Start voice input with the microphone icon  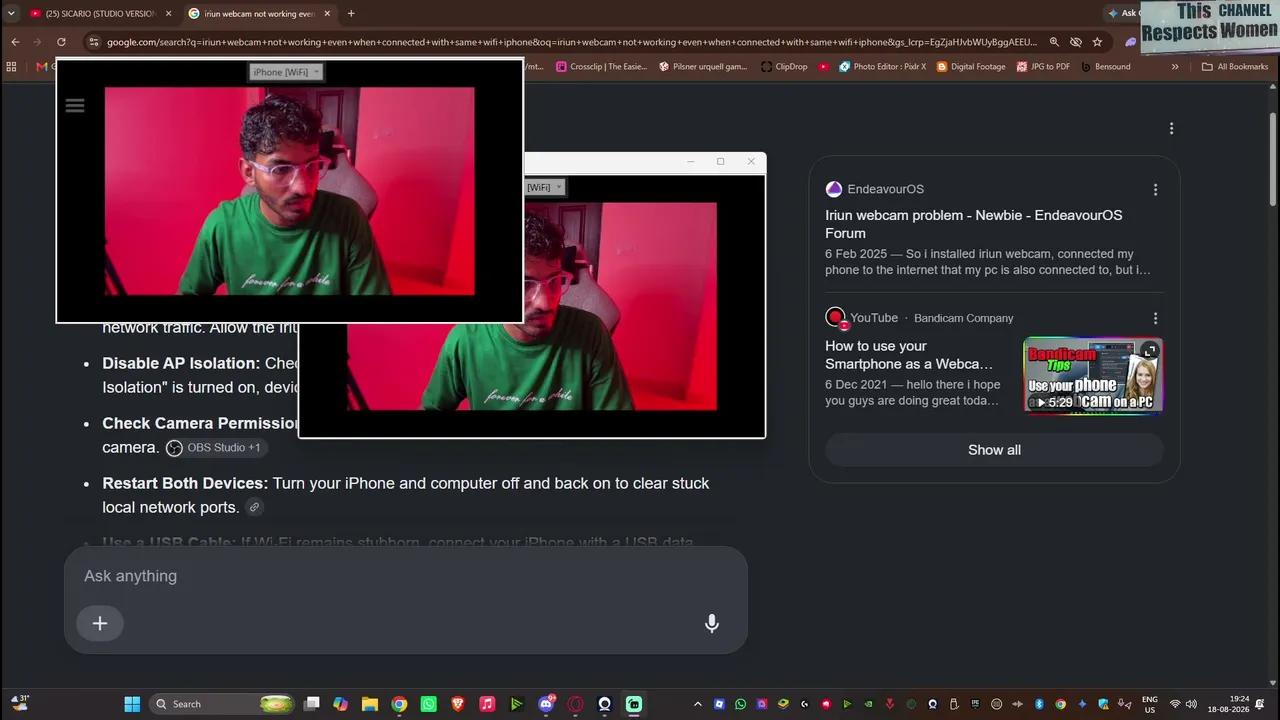[x=711, y=623]
